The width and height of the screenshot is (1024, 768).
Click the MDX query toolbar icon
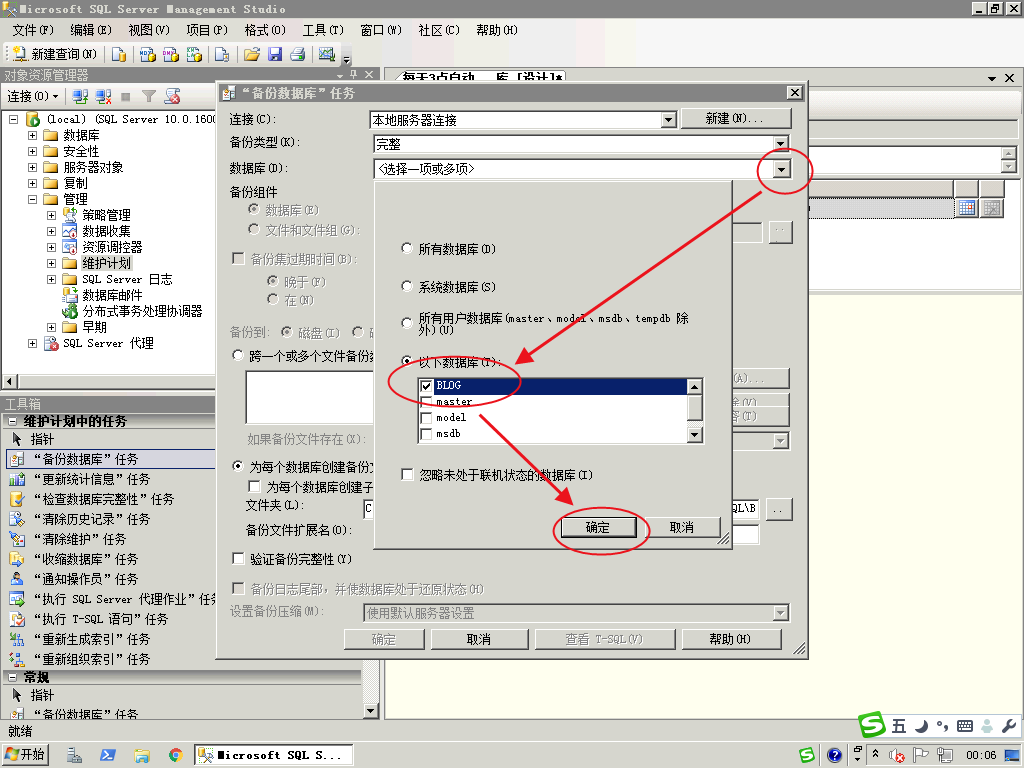coord(148,54)
